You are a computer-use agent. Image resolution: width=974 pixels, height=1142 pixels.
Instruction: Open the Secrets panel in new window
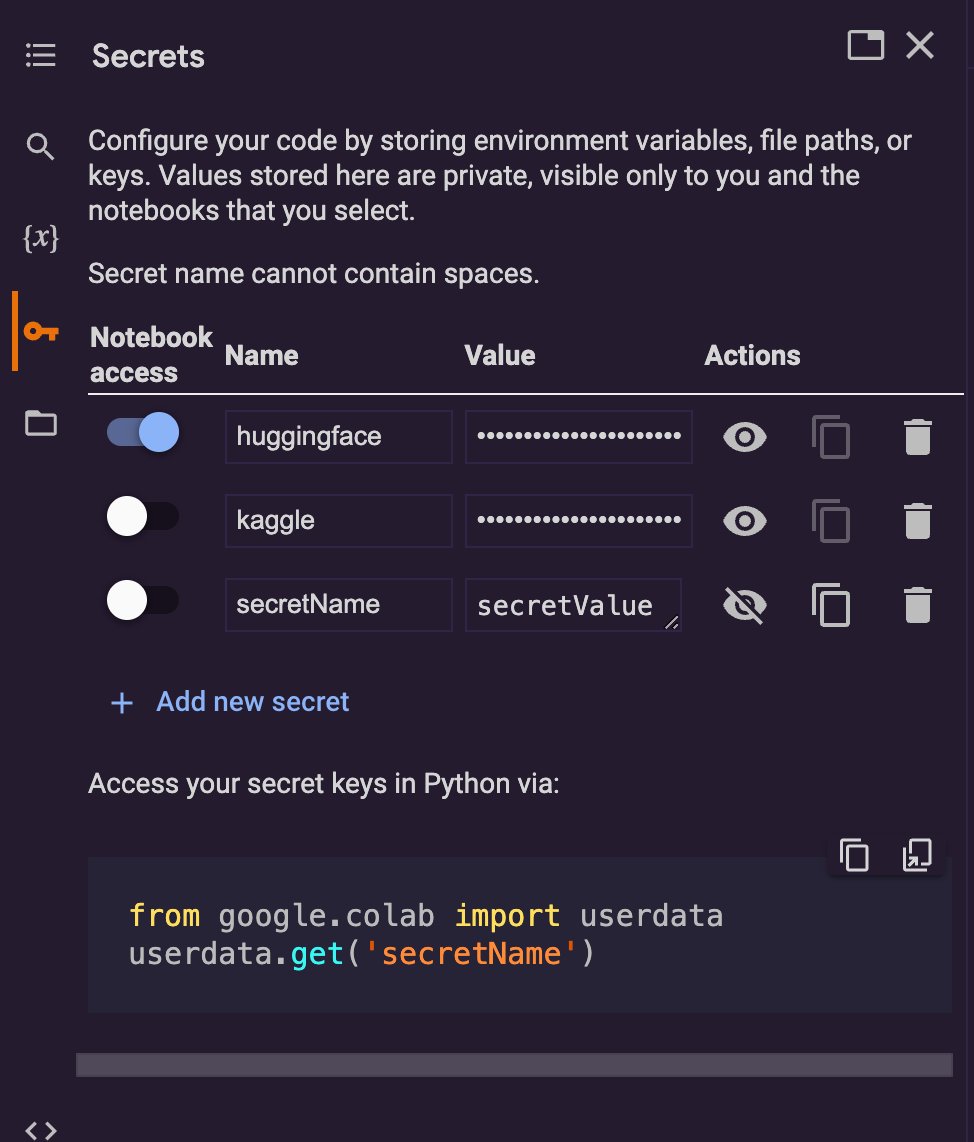pyautogui.click(x=864, y=45)
